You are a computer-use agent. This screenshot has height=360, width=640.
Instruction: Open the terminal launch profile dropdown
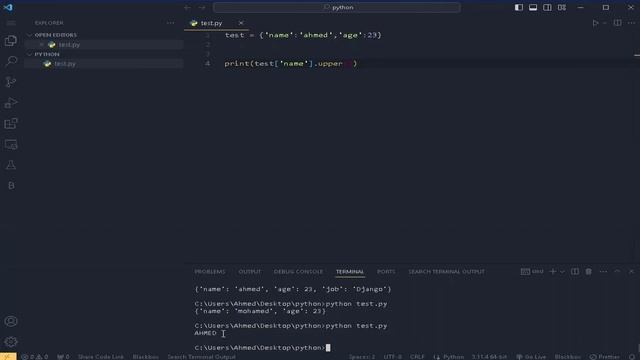(562, 271)
